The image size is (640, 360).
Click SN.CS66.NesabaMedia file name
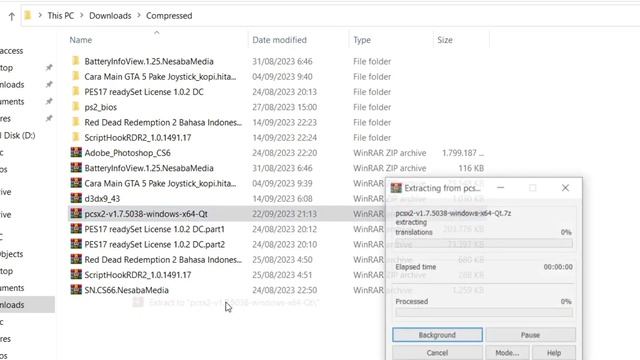pos(127,290)
